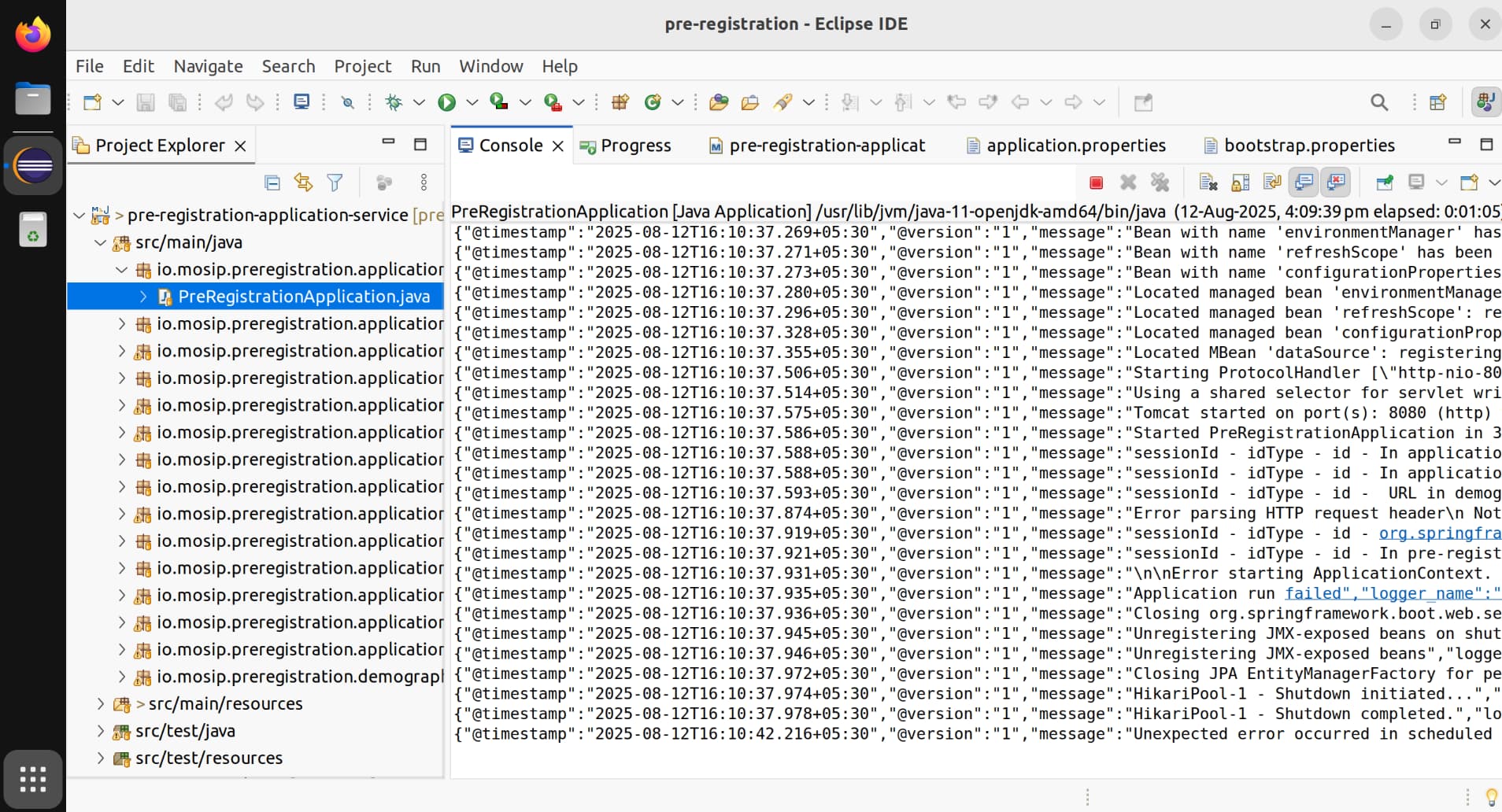Collapse the pre-registration-application-service project node
This screenshot has width=1502, height=812.
[79, 215]
